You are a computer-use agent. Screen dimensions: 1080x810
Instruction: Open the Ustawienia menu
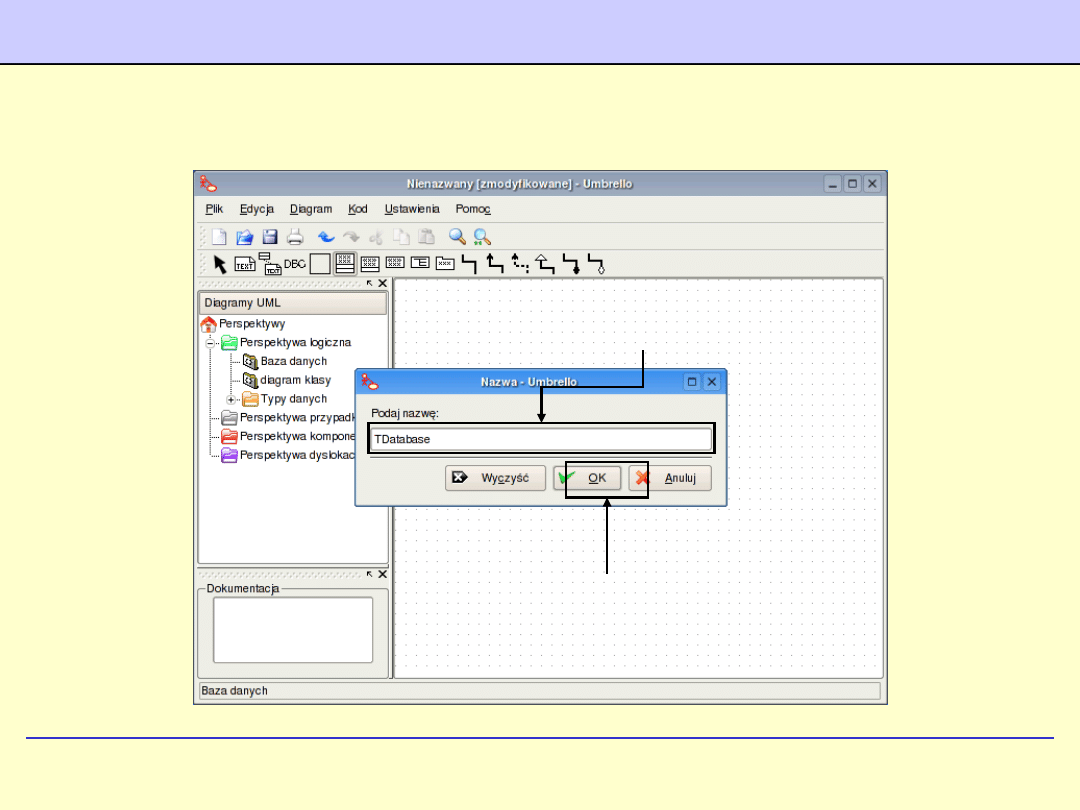click(412, 209)
